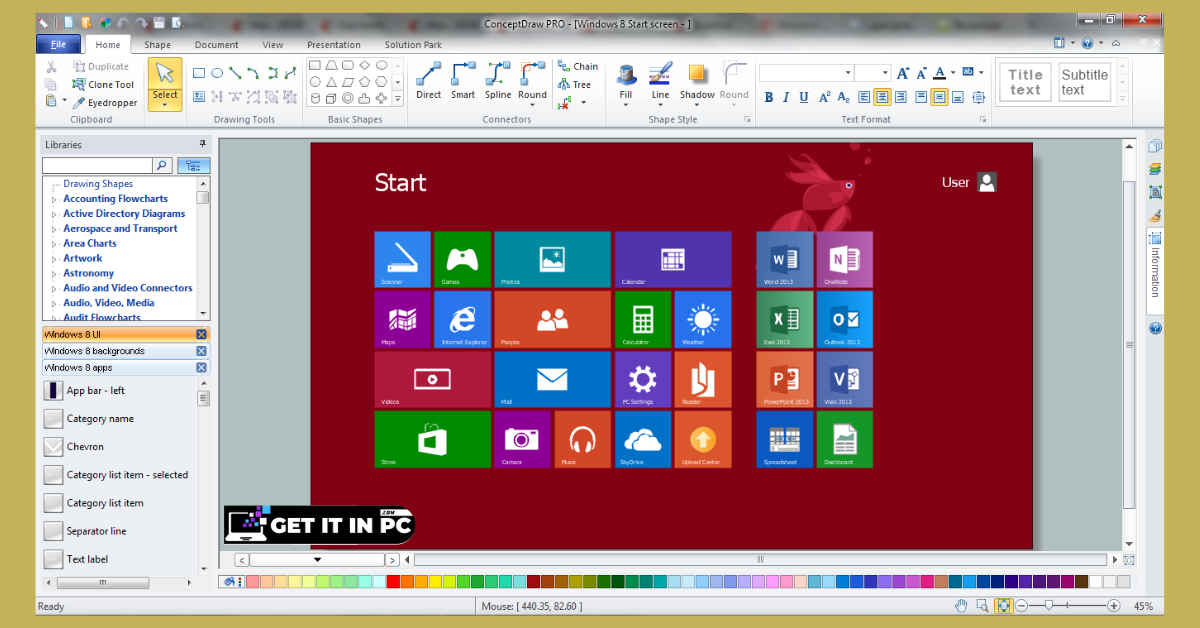Pick the red color swatch in palette
The image size is (1200, 628).
tap(393, 582)
